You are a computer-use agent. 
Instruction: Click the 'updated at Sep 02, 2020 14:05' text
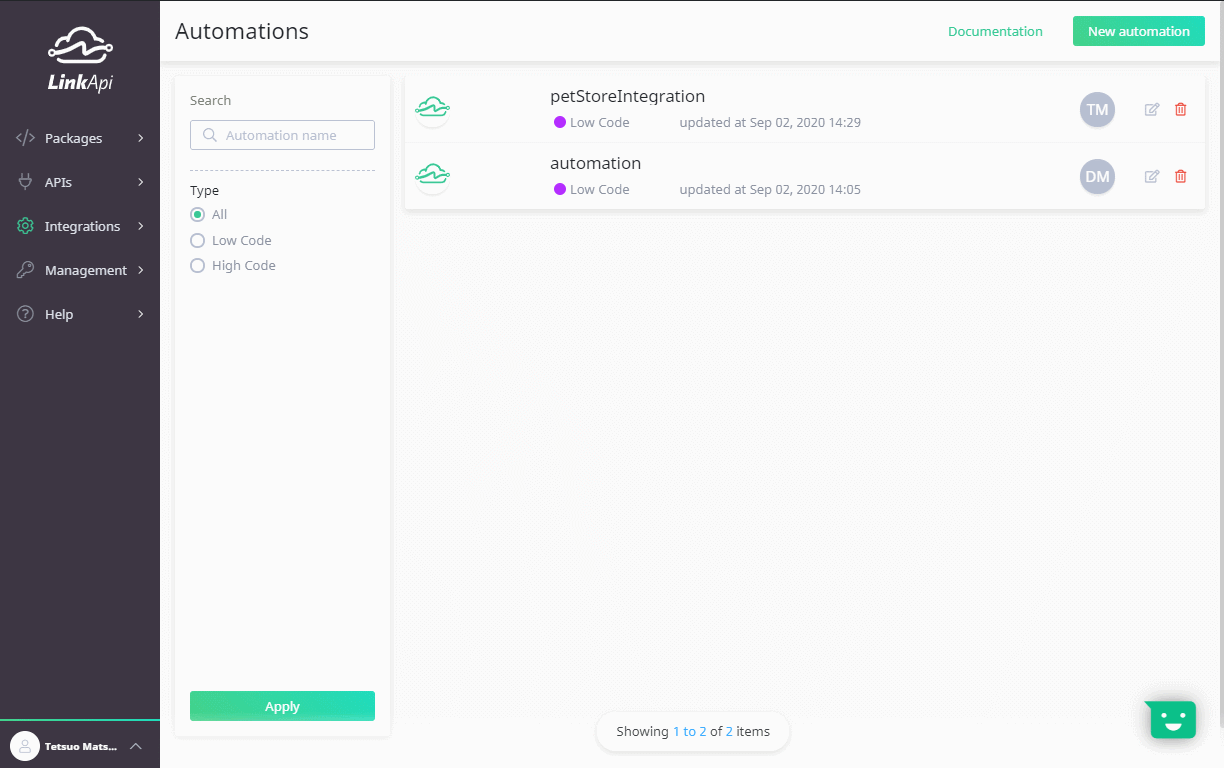[x=770, y=189]
